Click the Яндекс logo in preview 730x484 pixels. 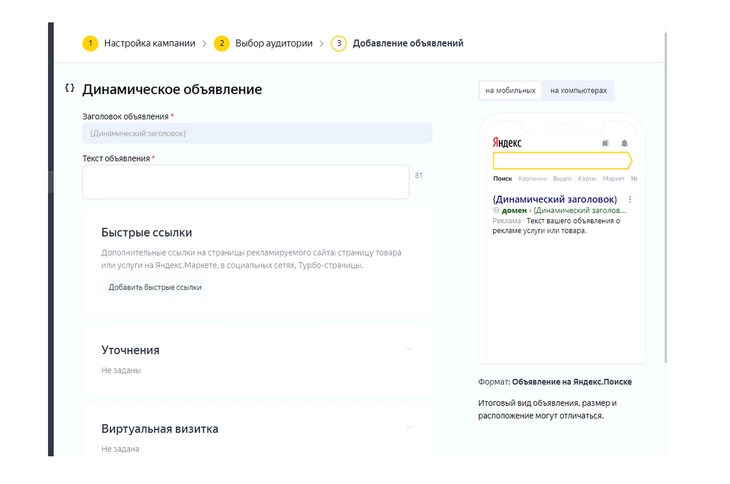507,142
